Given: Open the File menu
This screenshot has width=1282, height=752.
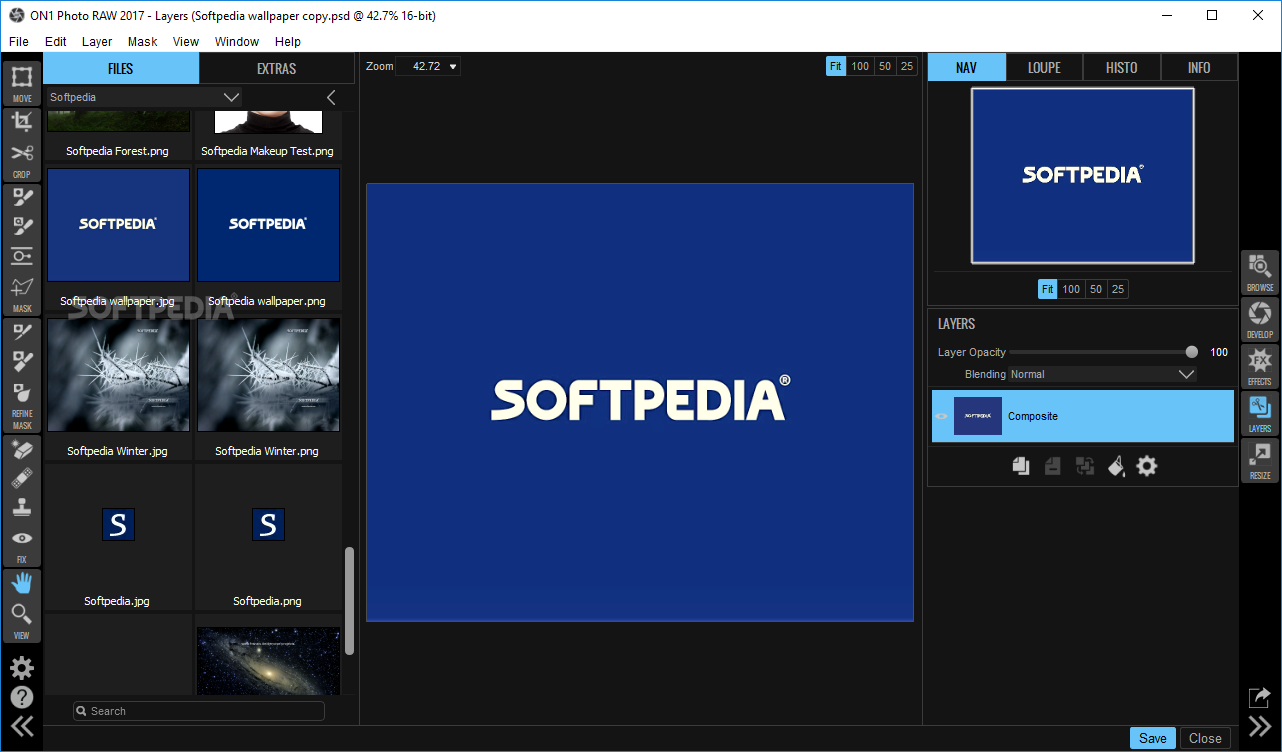Looking at the screenshot, I should coord(19,42).
